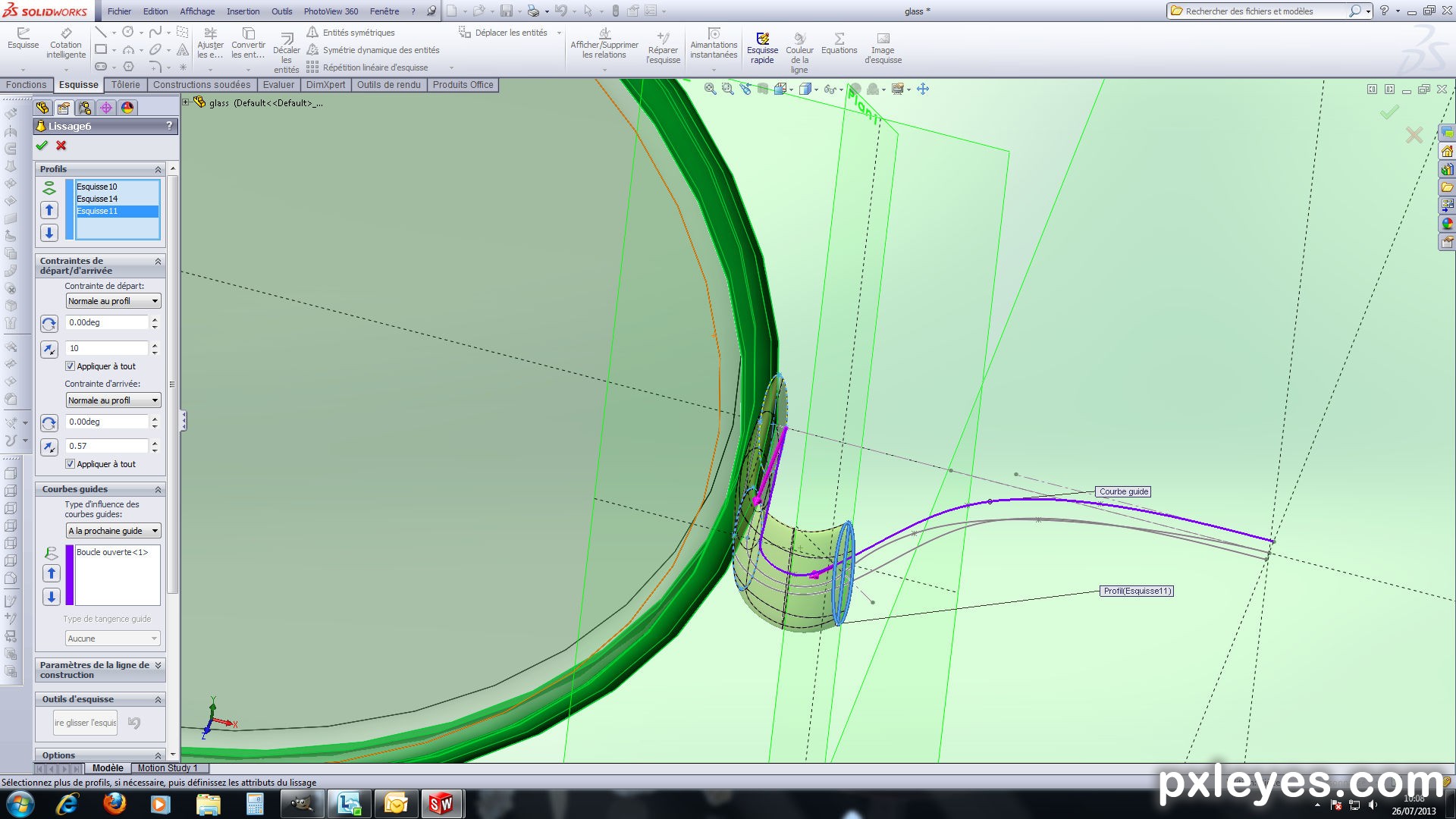Open the Windows Start menu
Image resolution: width=1456 pixels, height=819 pixels.
pyautogui.click(x=20, y=803)
